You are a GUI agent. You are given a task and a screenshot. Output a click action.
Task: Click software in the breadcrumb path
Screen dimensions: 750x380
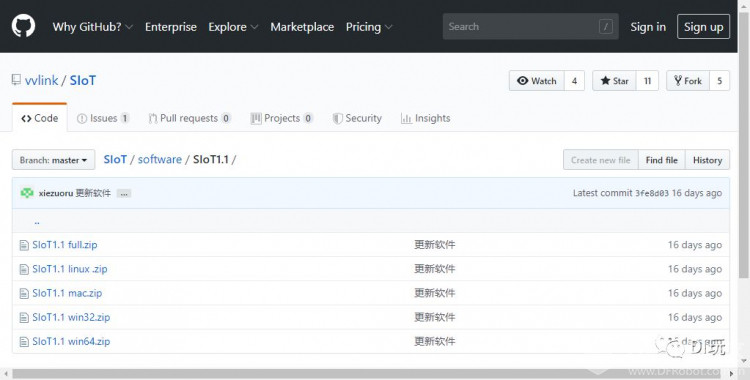coord(160,159)
